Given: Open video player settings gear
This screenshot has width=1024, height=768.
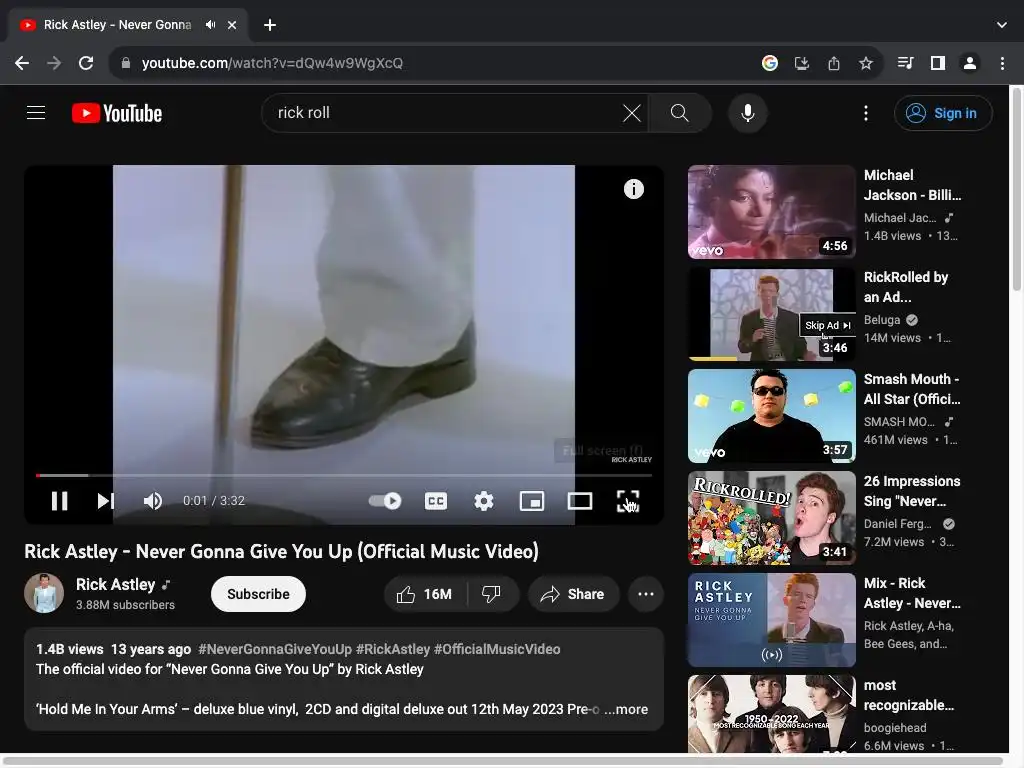Looking at the screenshot, I should (484, 501).
